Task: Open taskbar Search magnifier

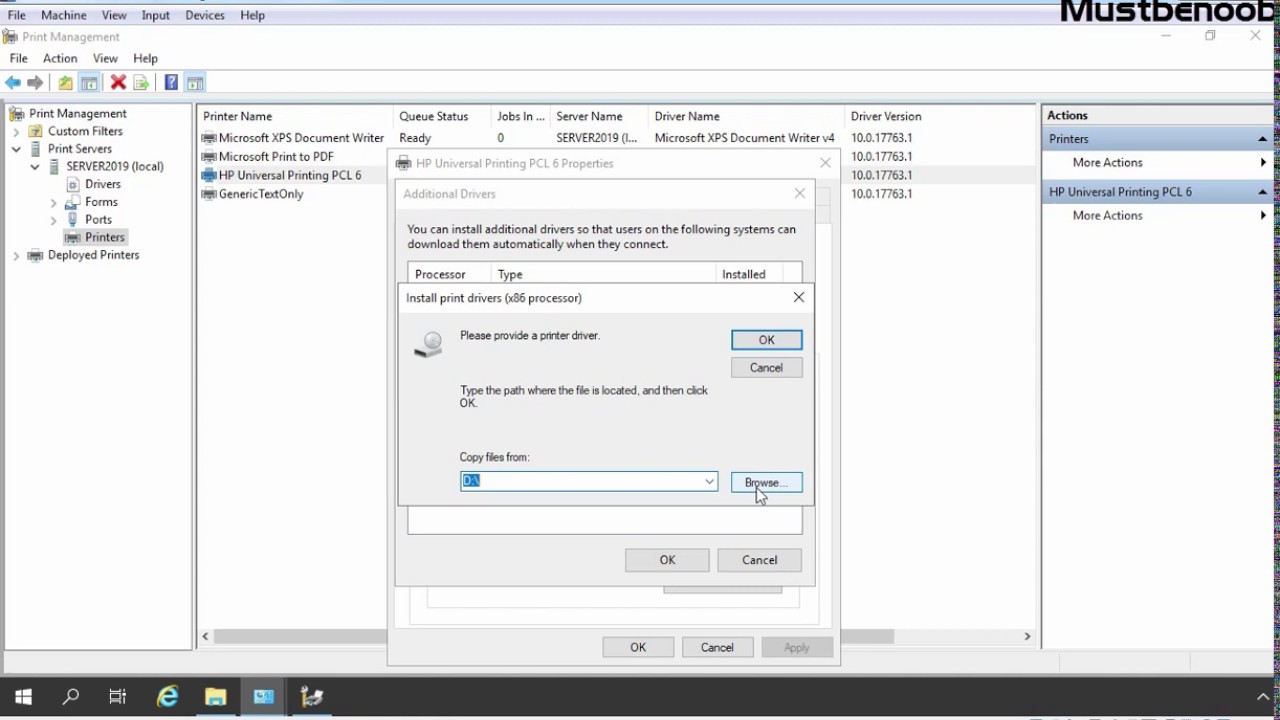Action: click(71, 697)
